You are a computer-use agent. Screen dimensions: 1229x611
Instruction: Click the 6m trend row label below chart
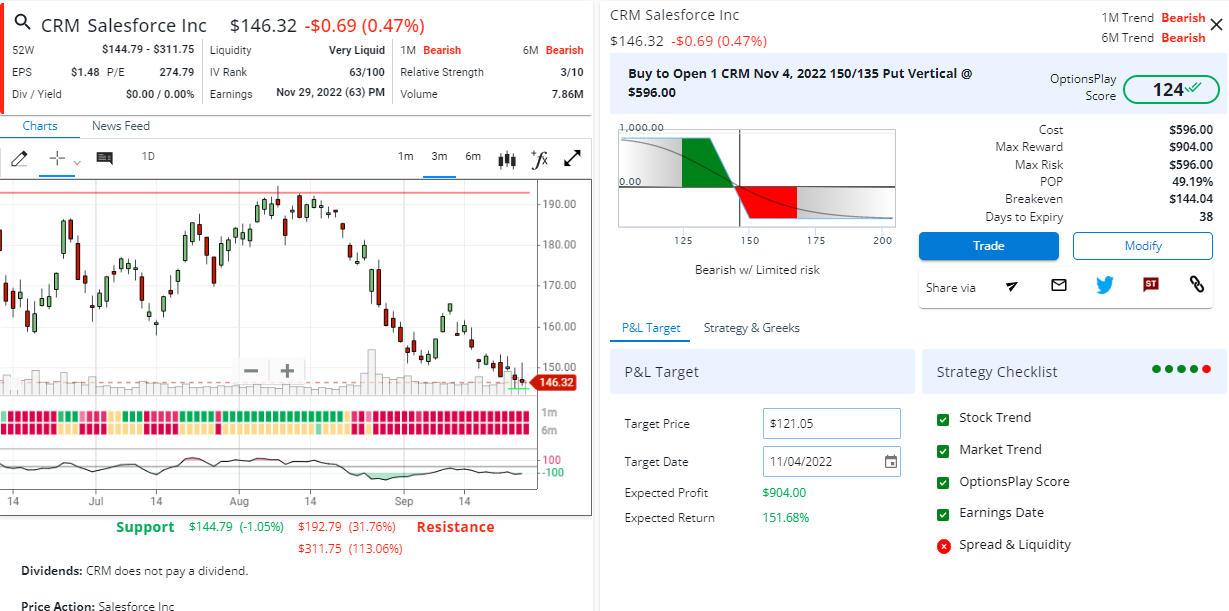pyautogui.click(x=549, y=430)
